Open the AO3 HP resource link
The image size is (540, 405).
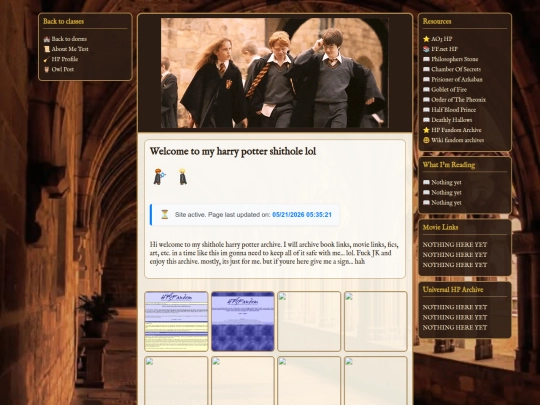pyautogui.click(x=442, y=39)
